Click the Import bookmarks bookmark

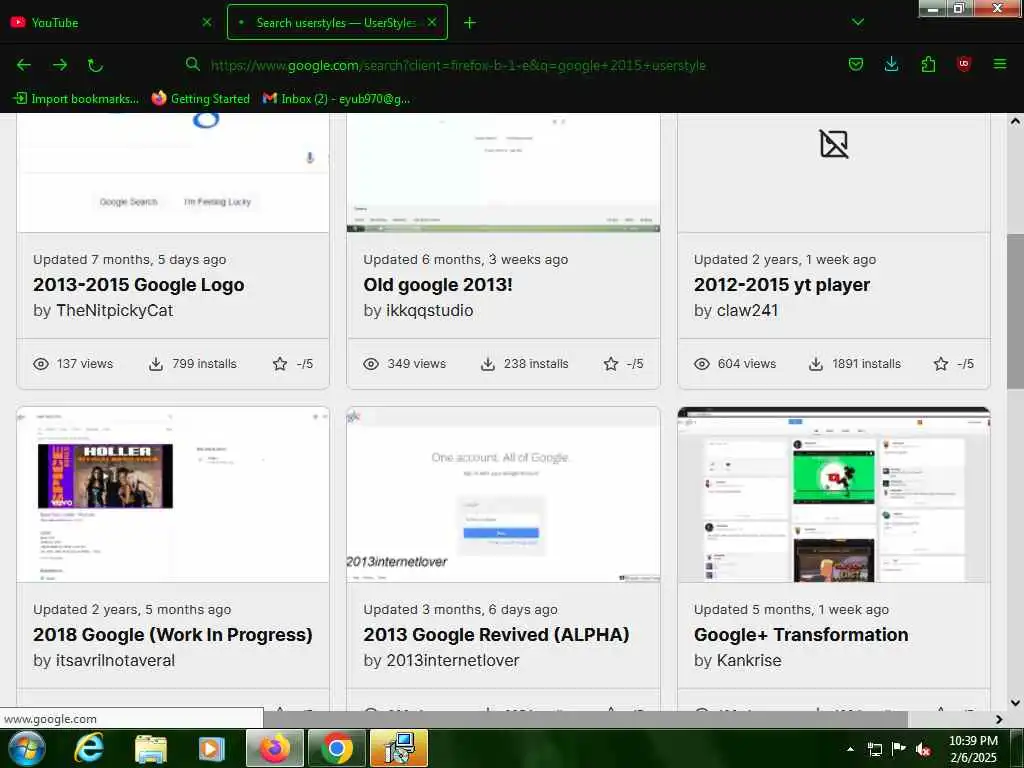coord(76,99)
